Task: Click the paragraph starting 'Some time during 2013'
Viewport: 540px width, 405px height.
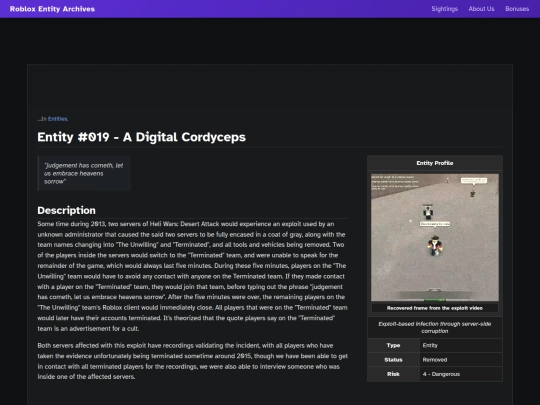Action: 193,276
